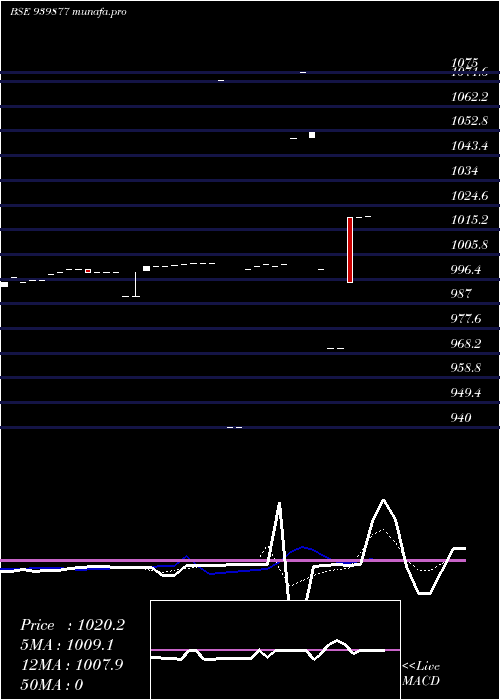Click the white square candle near 1052.8

click(312, 135)
